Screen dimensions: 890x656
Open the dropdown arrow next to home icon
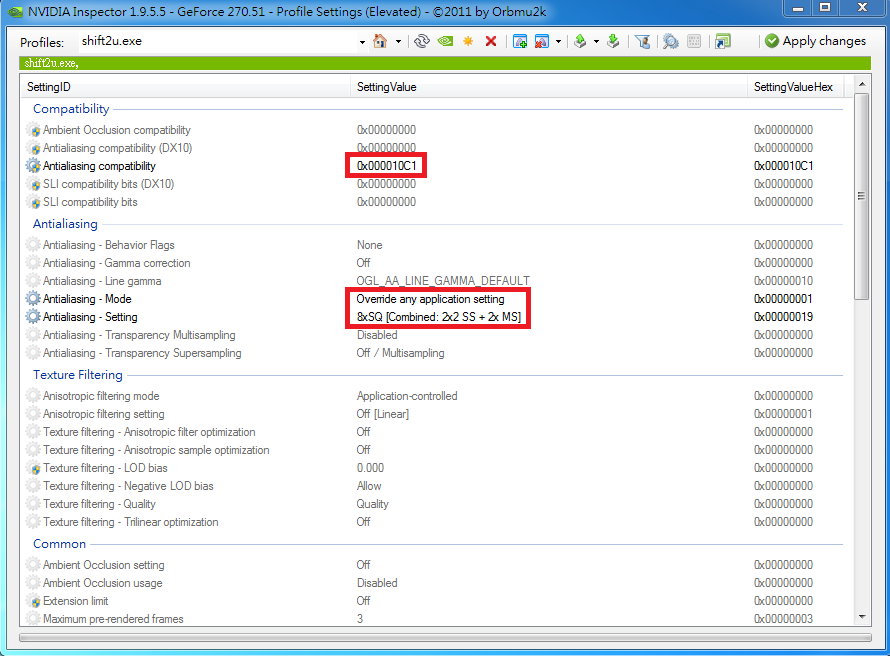pyautogui.click(x=398, y=42)
